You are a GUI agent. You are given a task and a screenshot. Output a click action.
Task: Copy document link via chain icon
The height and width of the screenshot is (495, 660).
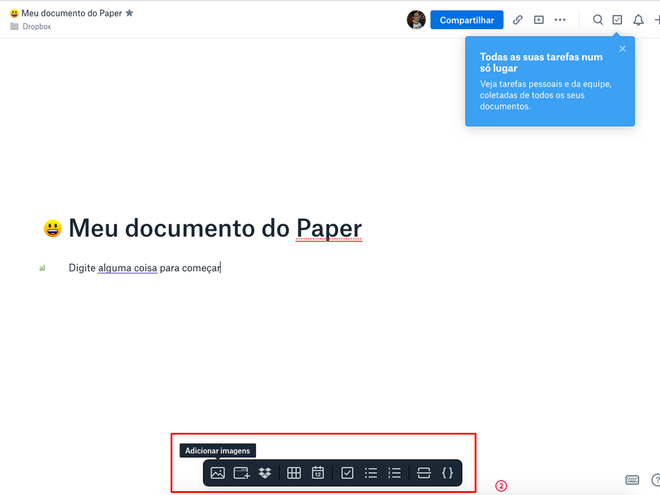click(518, 20)
